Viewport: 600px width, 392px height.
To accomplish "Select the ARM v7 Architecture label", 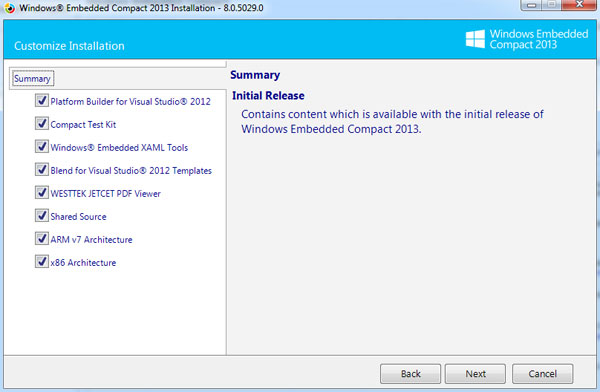I will (91, 240).
